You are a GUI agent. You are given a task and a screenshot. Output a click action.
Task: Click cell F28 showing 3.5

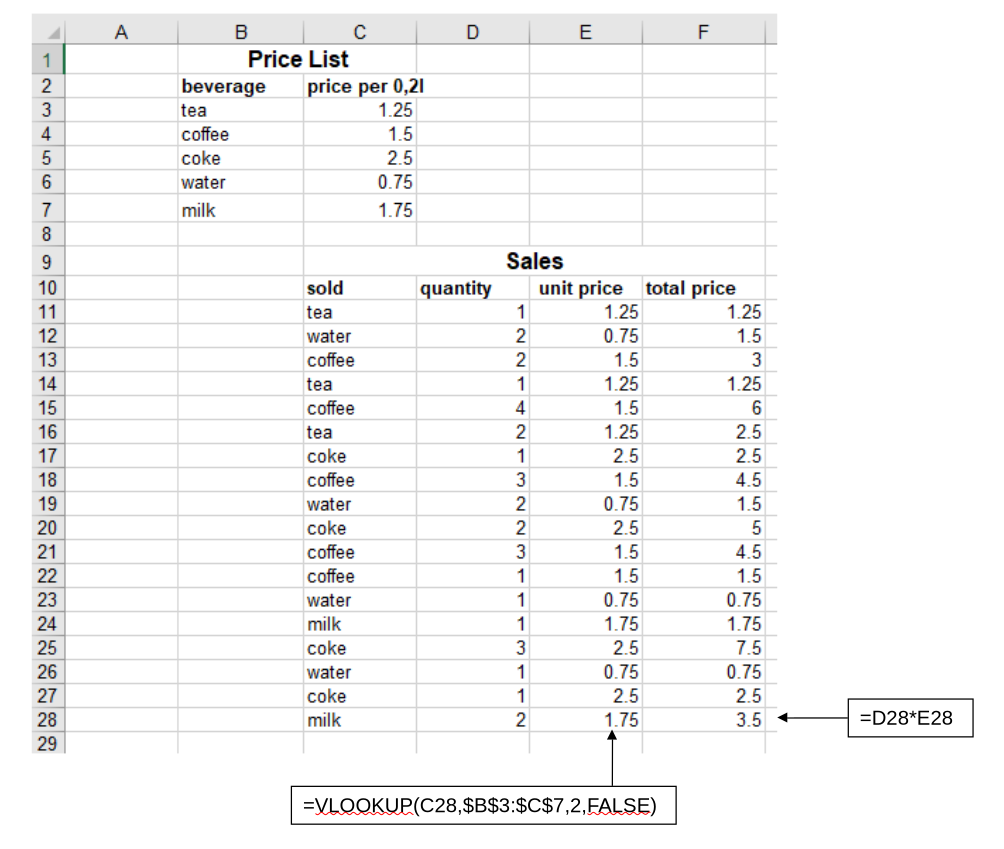coord(704,720)
